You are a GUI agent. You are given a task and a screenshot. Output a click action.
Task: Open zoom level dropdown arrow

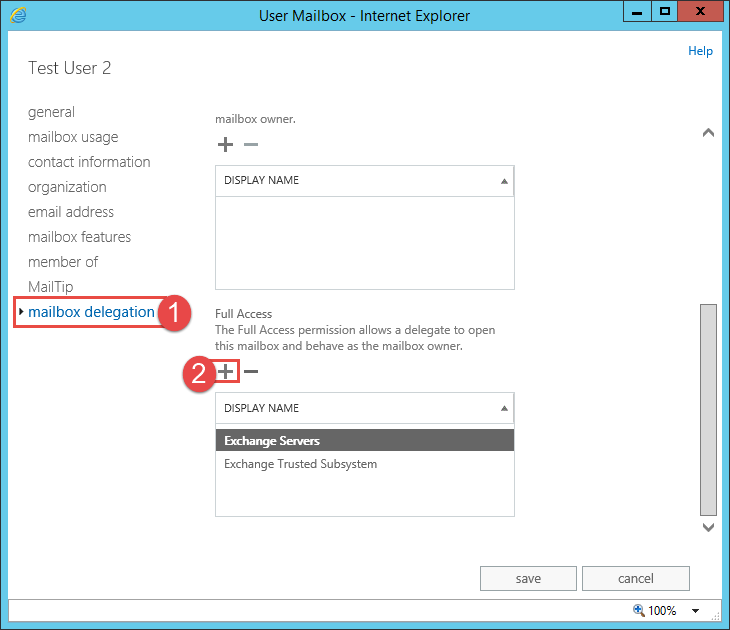(x=696, y=610)
